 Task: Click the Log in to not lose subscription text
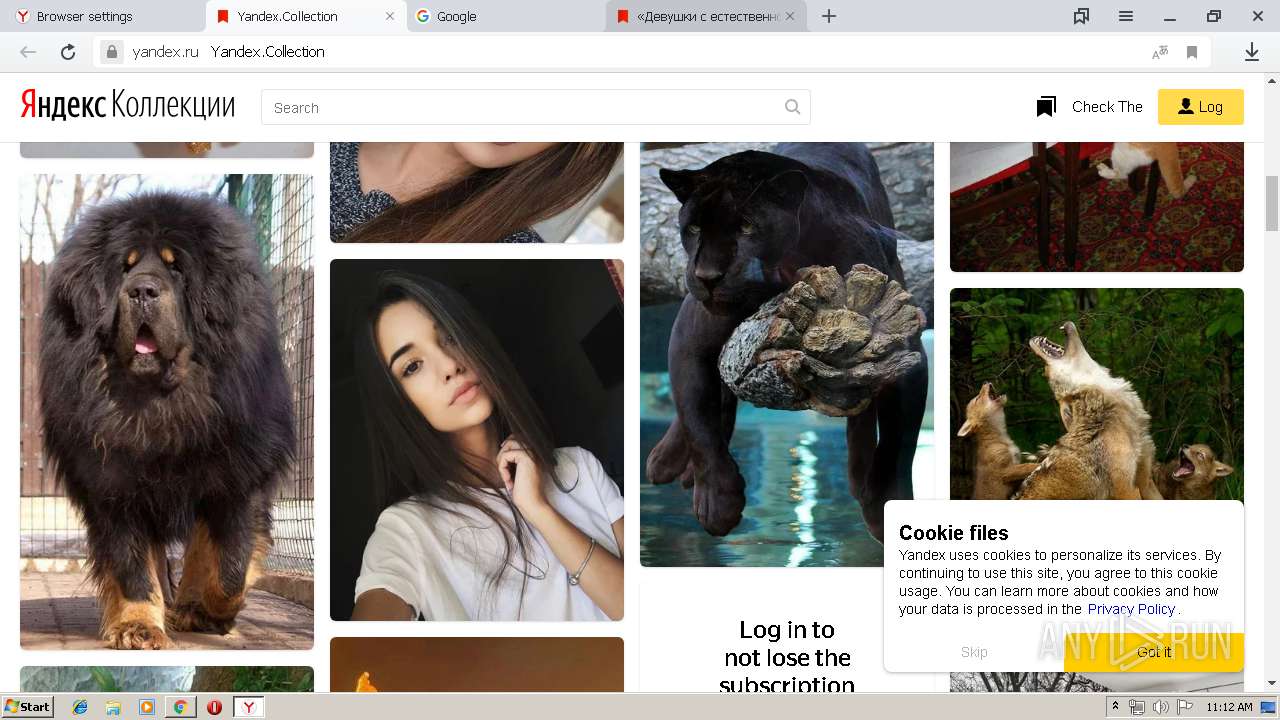(787, 657)
